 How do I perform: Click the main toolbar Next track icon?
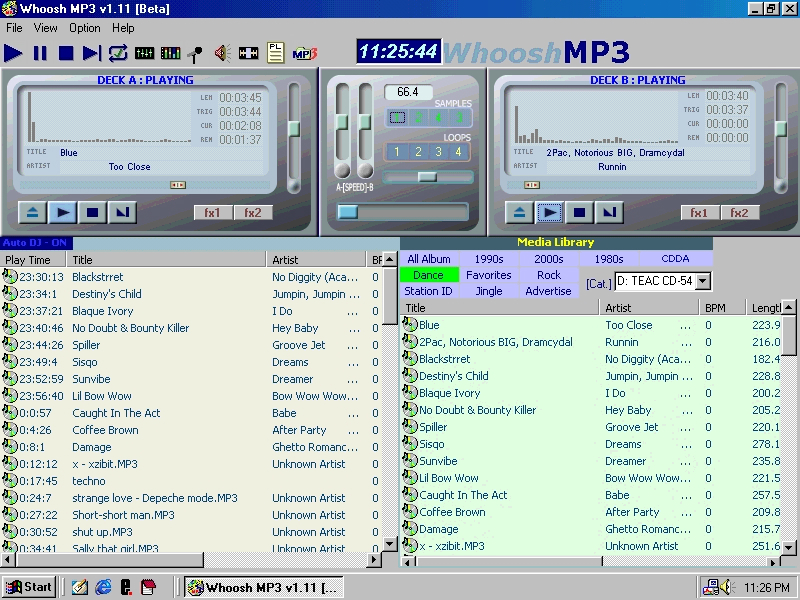click(x=92, y=53)
